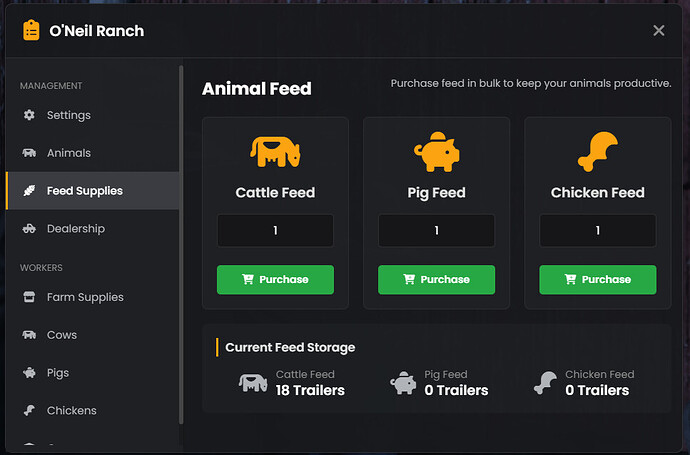Viewport: 690px width, 455px height.
Task: Purchase Pig Feed
Action: [x=436, y=280]
